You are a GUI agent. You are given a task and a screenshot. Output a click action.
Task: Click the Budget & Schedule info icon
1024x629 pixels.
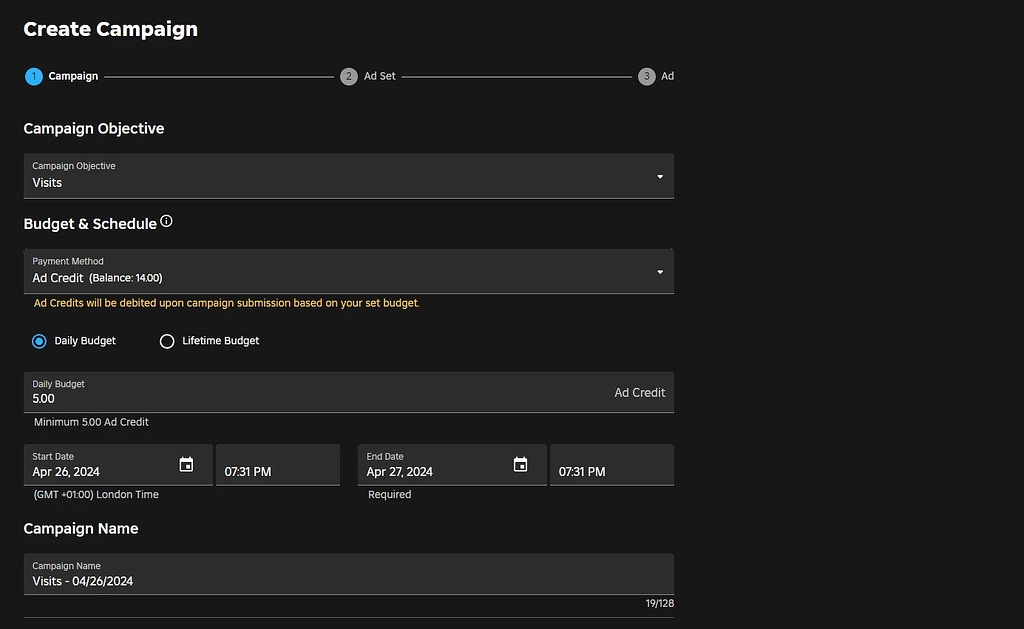(167, 221)
